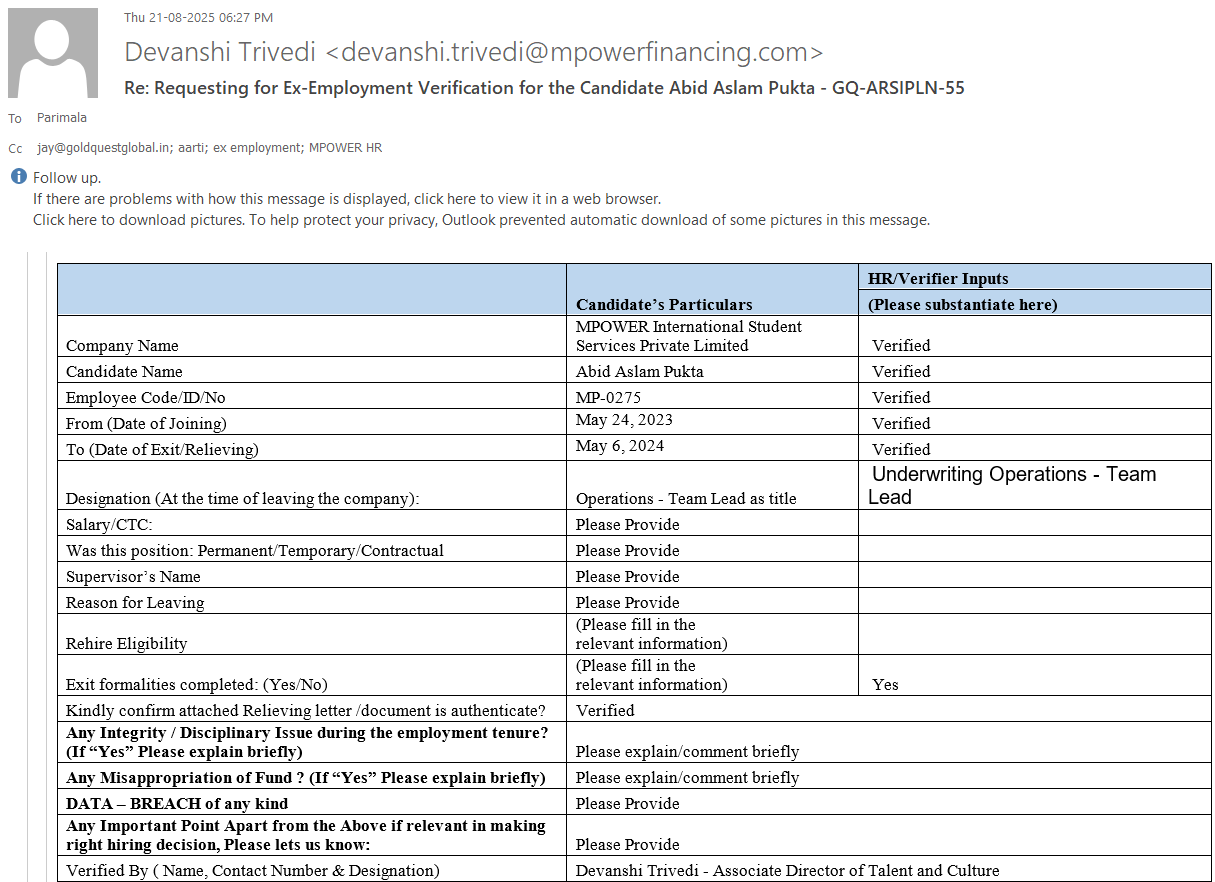Click the Supervisor's Name label
This screenshot has width=1215, height=882.
[133, 576]
